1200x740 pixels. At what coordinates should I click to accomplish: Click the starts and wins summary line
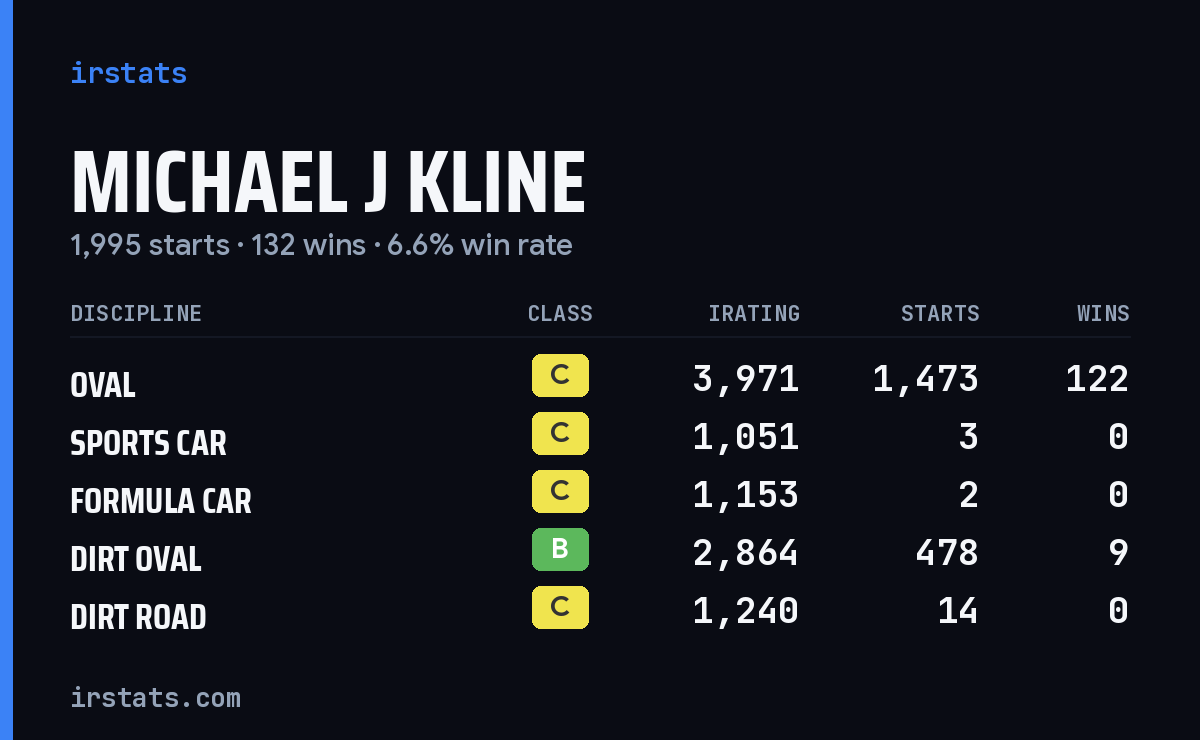[321, 245]
